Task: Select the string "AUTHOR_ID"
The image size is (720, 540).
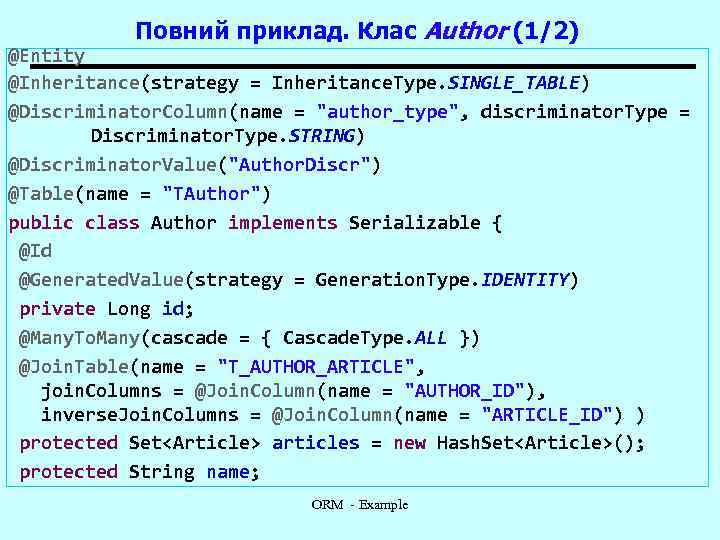Action: click(x=464, y=391)
